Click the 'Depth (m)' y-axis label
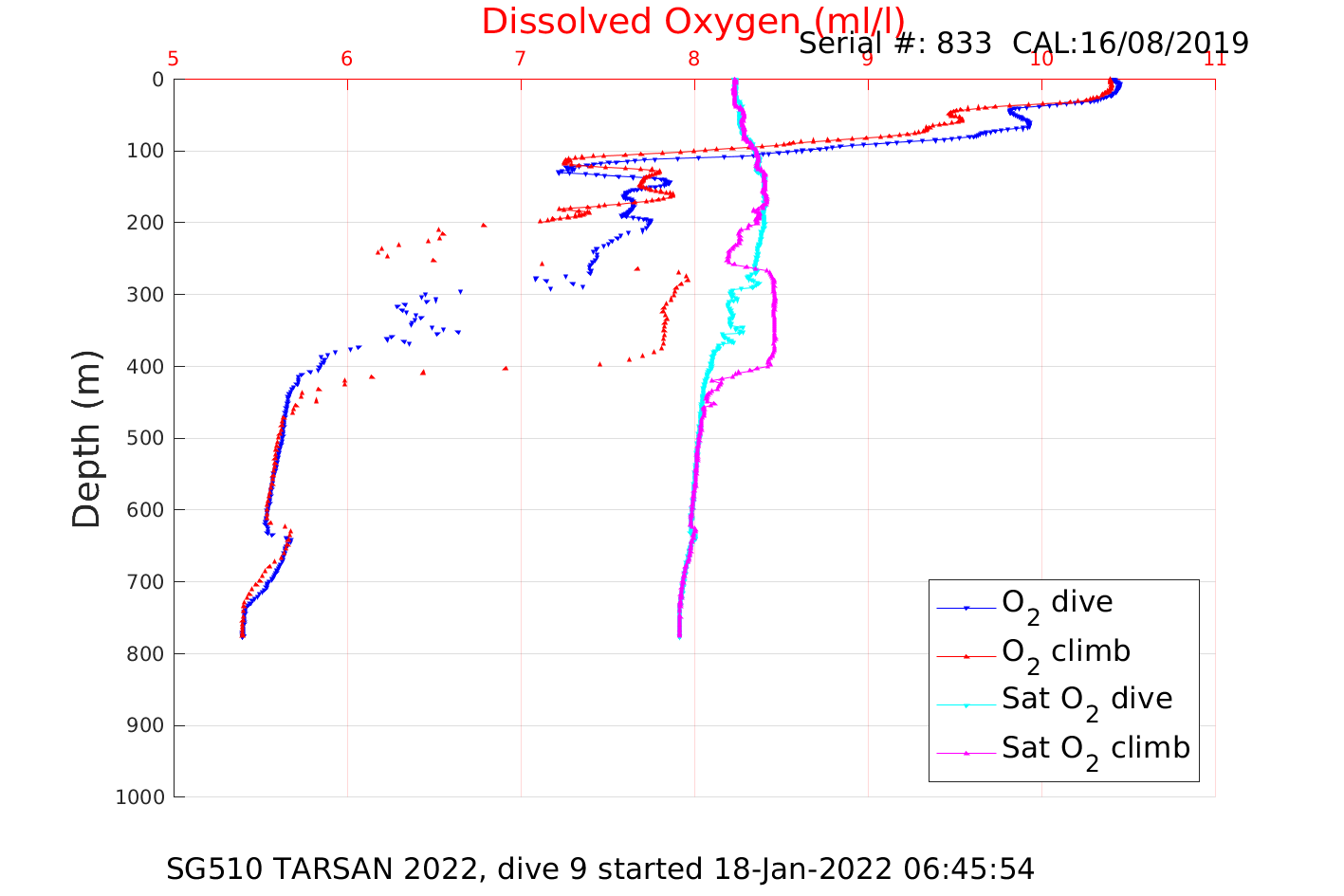Viewport: 1344px width, 896px height. pos(86,438)
